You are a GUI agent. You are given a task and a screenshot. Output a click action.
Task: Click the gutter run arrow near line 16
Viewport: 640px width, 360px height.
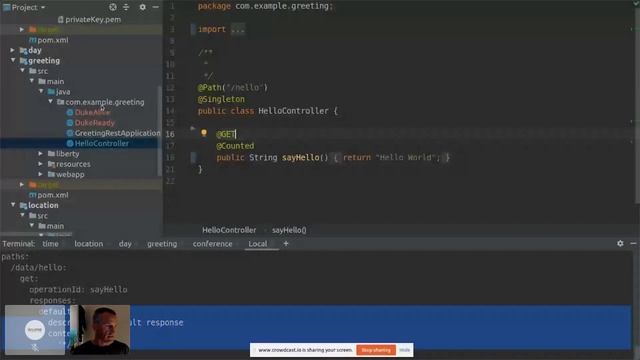(193, 128)
